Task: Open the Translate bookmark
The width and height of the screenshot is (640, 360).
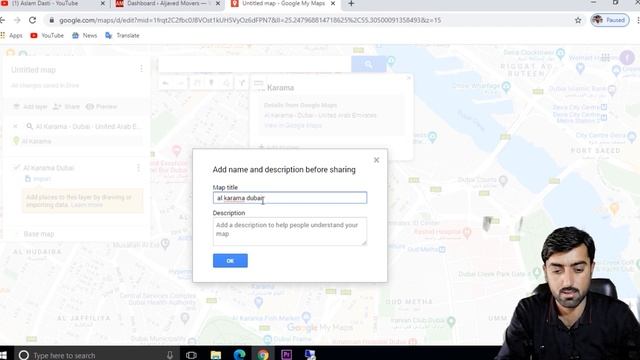Action: tap(122, 36)
